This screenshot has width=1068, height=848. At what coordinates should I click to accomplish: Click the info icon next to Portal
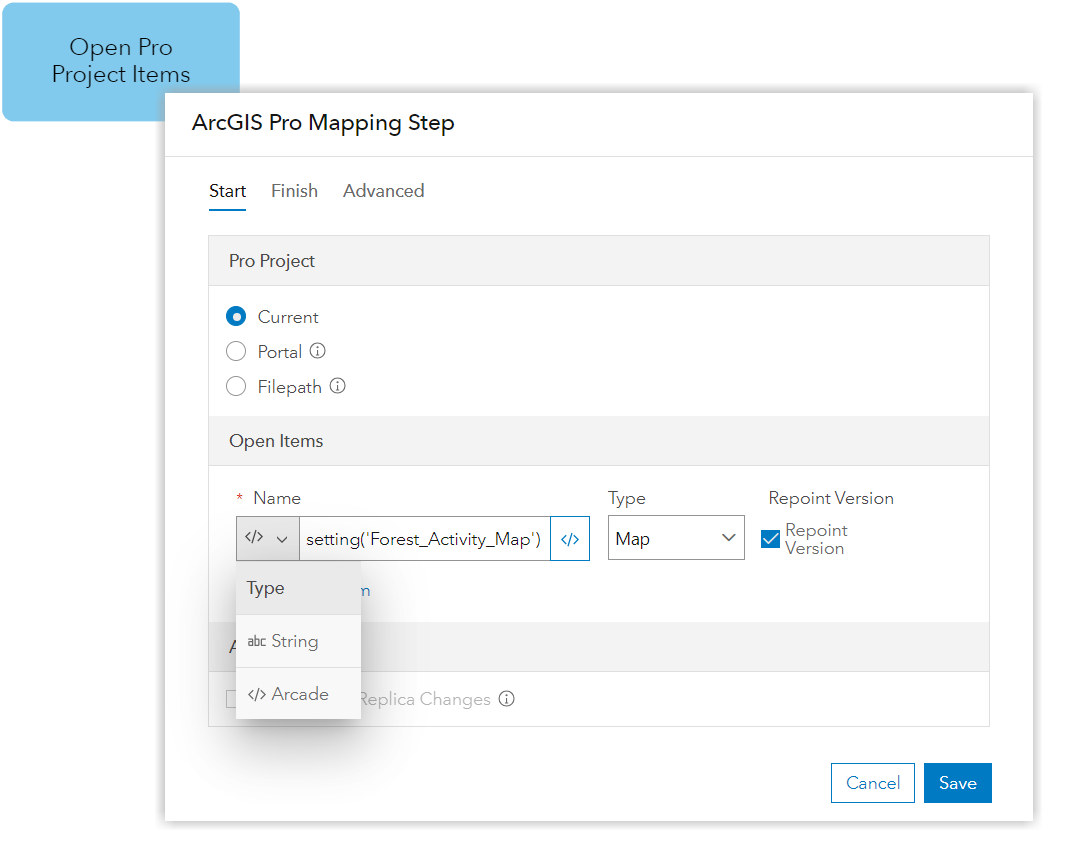pyautogui.click(x=316, y=351)
